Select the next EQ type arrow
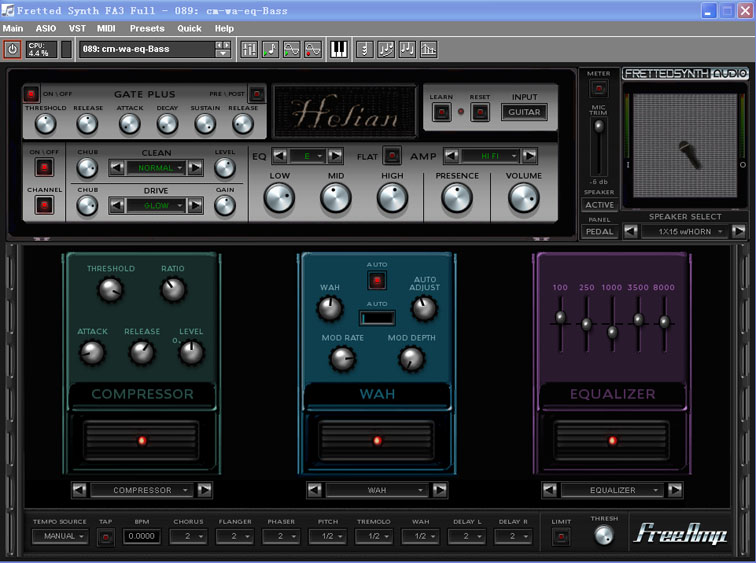Image resolution: width=756 pixels, height=563 pixels. (336, 156)
